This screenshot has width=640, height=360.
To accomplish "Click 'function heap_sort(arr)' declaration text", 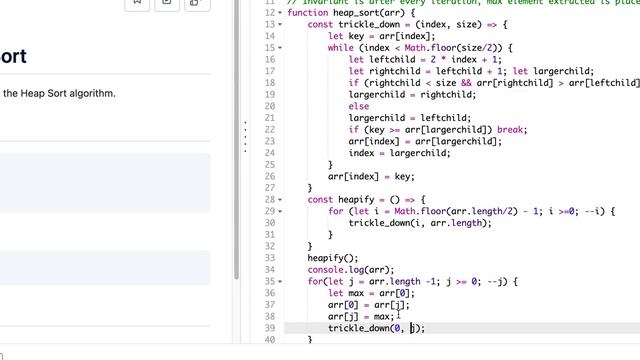I will (346, 13).
